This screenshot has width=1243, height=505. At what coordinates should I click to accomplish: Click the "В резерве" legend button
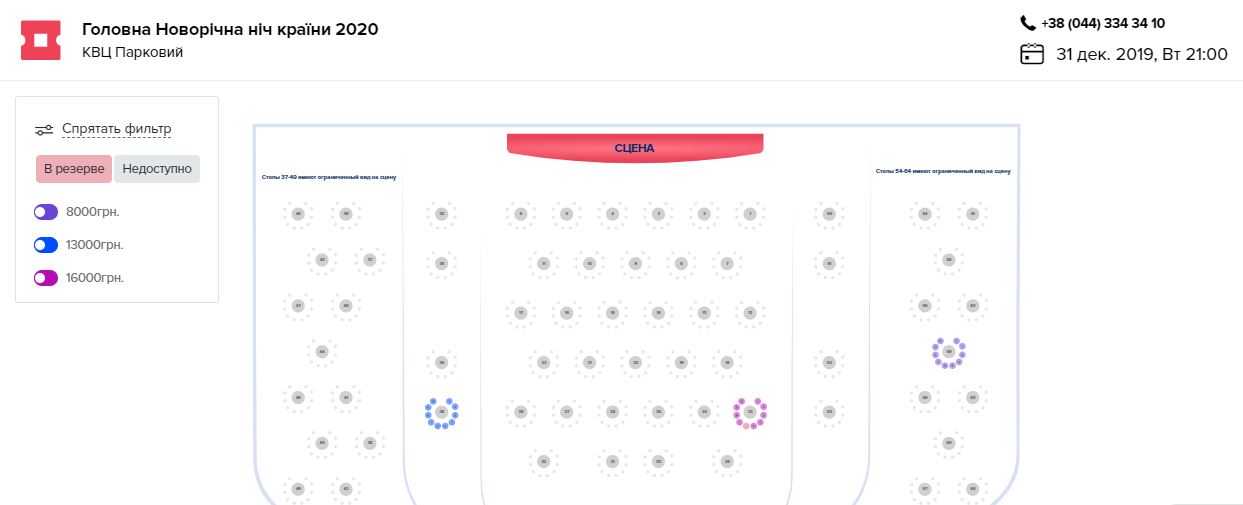74,169
